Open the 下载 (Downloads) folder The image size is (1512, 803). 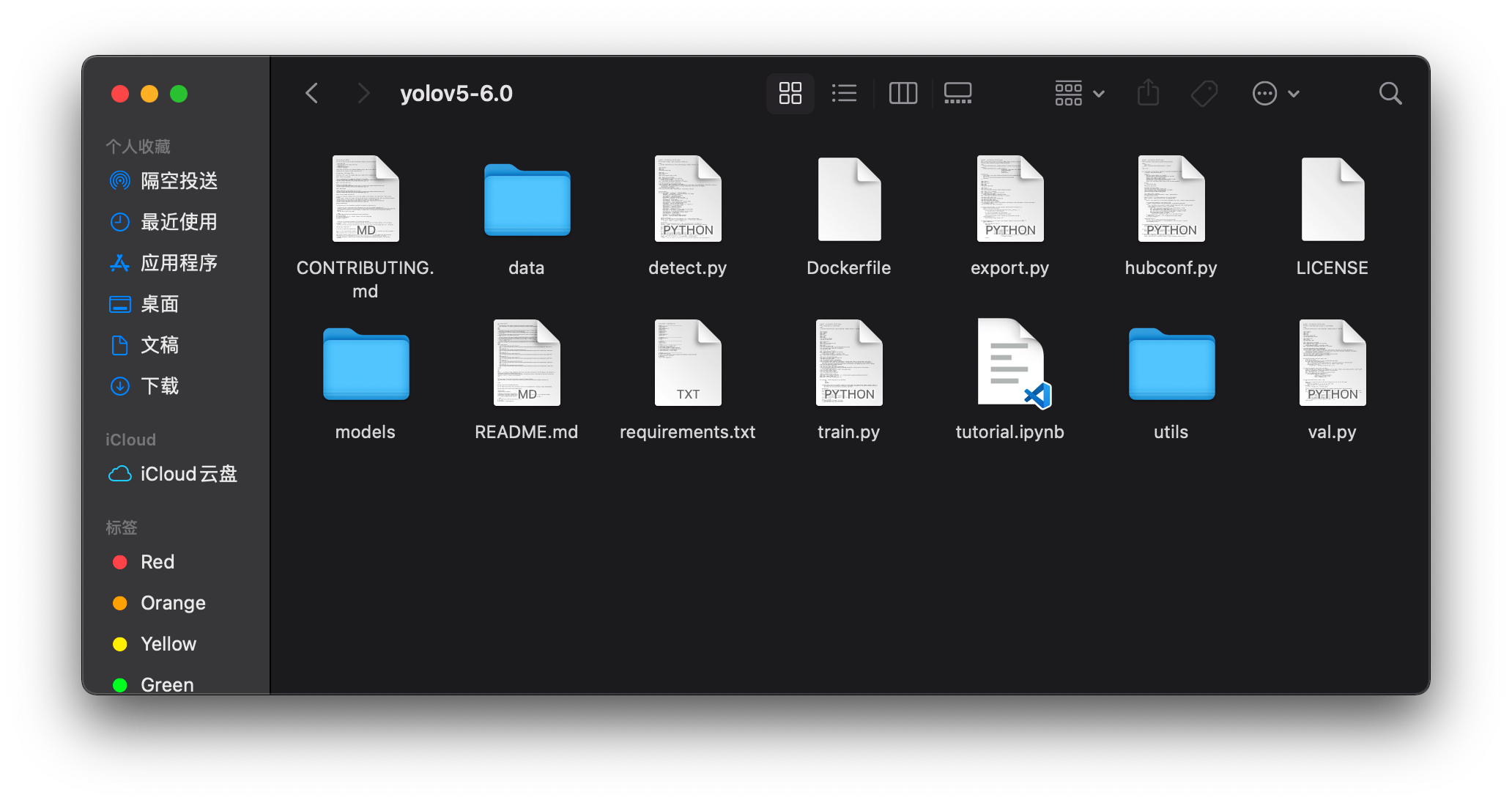pos(160,386)
